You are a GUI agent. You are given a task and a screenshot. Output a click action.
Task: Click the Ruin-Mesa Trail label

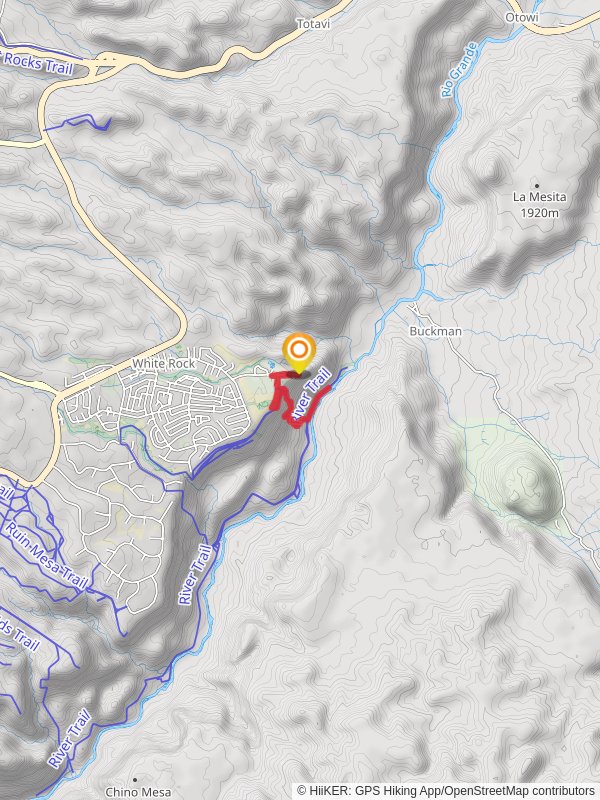coord(46,555)
